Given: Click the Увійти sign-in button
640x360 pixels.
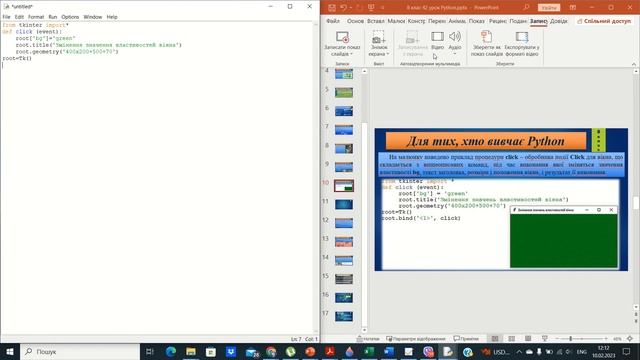Looking at the screenshot, I should (x=549, y=7).
